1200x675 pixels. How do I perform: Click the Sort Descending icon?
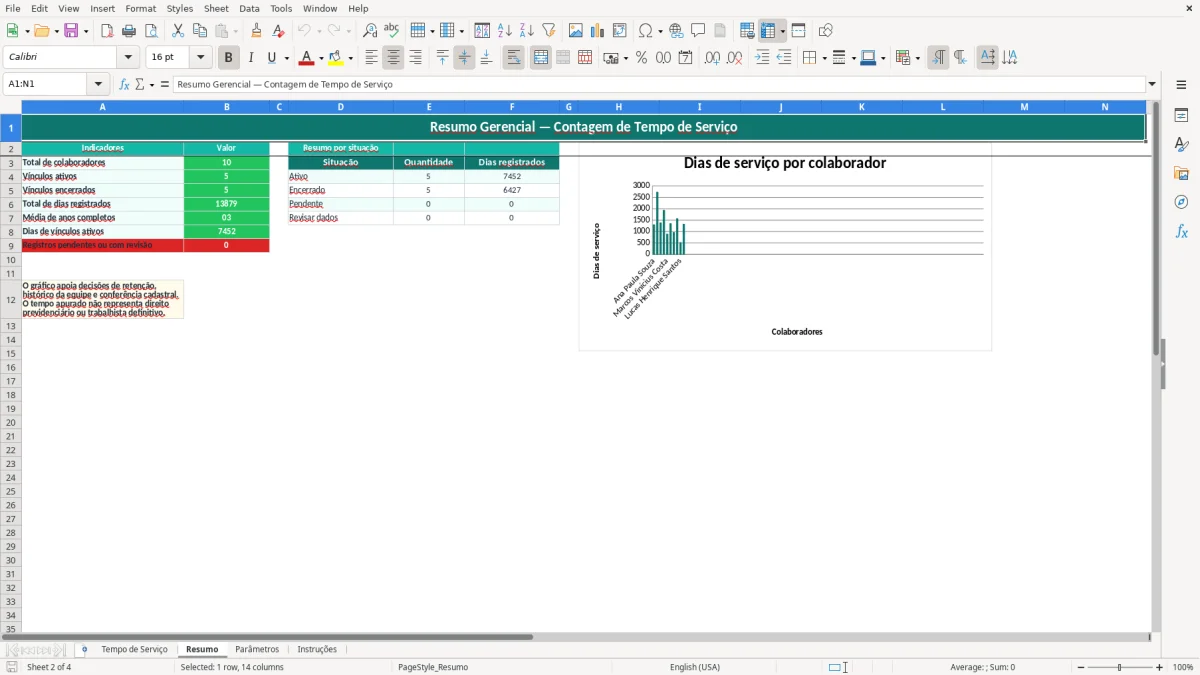[527, 31]
